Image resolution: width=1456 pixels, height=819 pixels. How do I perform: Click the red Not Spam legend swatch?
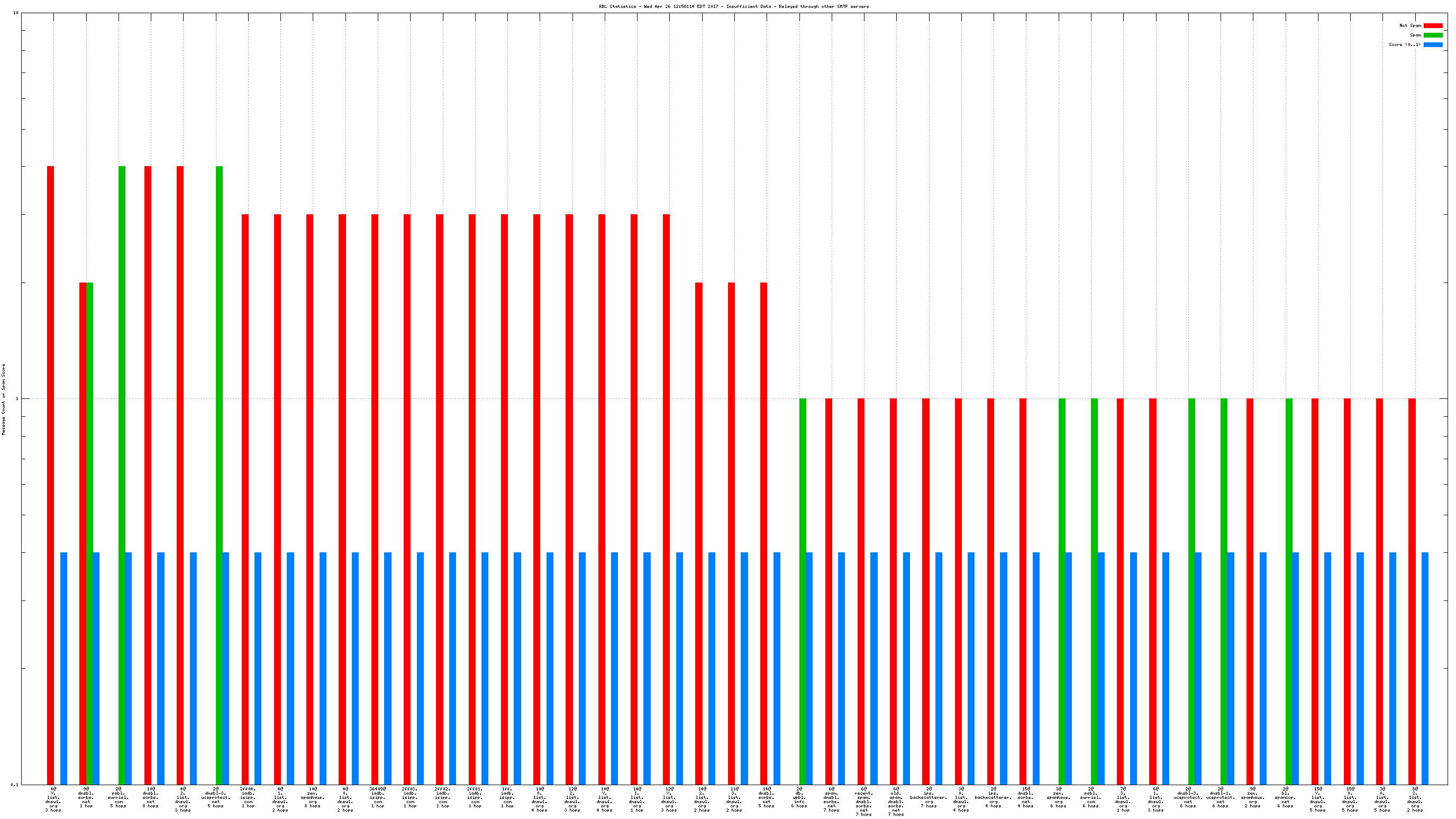tap(1432, 25)
